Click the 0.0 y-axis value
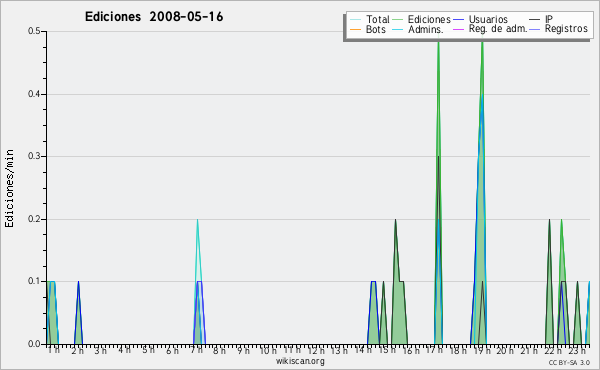Viewport: 600px width, 370px height. (x=34, y=344)
